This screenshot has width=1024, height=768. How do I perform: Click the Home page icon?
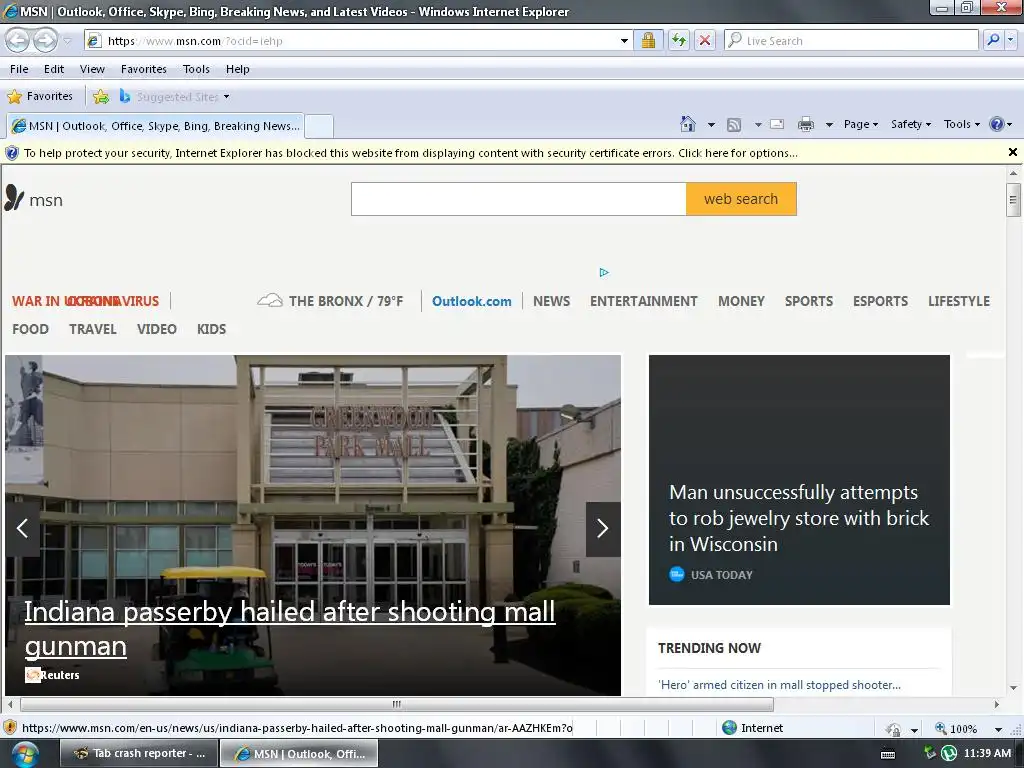(688, 124)
